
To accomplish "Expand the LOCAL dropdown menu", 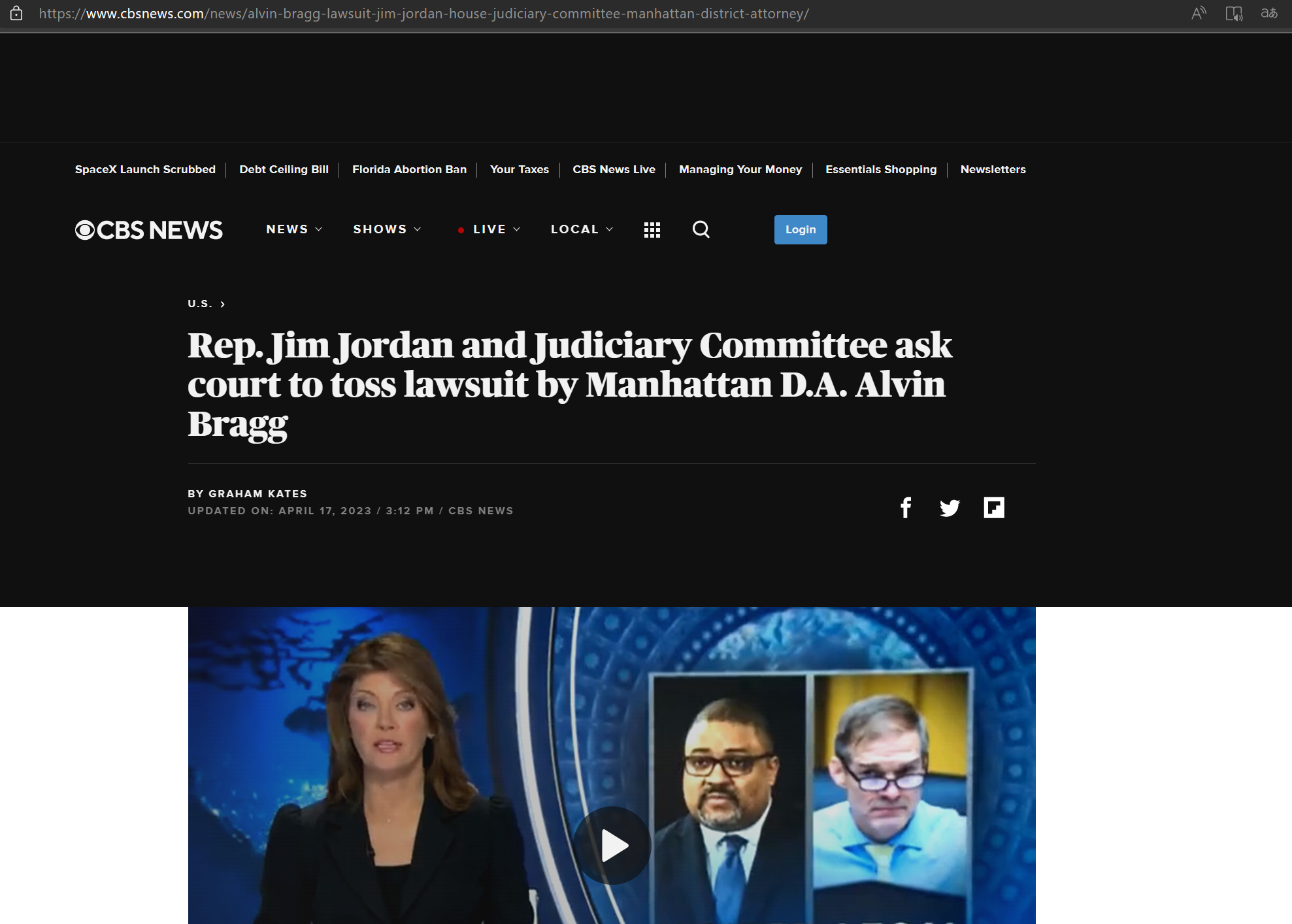I will point(582,229).
